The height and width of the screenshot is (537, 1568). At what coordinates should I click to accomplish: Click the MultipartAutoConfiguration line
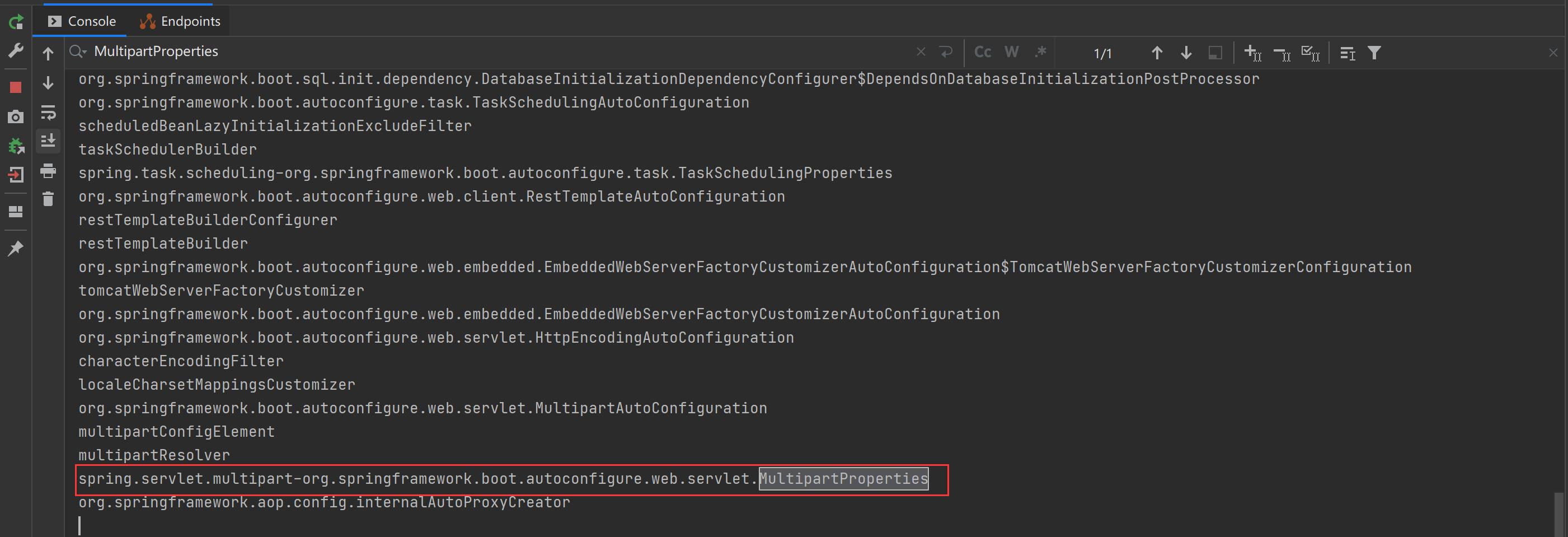[x=422, y=408]
